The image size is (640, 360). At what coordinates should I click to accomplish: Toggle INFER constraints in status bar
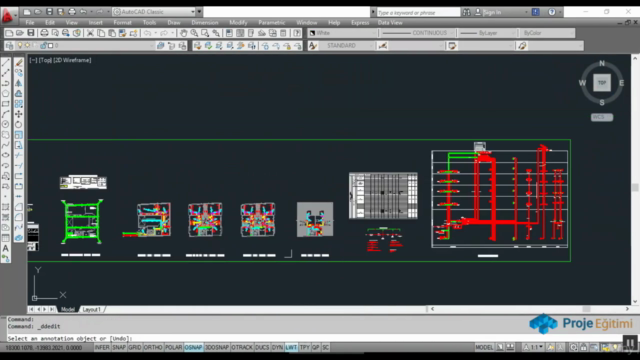[x=102, y=347]
